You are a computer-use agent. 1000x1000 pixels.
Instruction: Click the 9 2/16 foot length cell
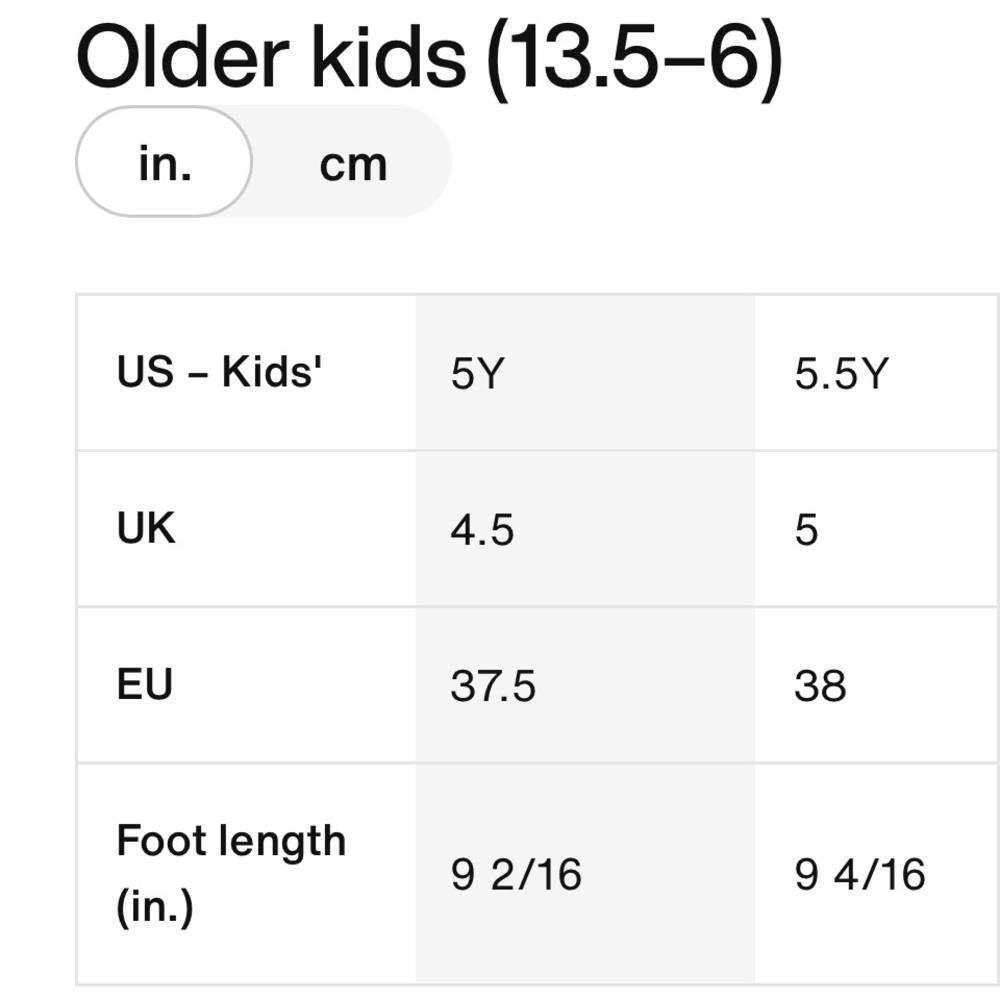585,874
